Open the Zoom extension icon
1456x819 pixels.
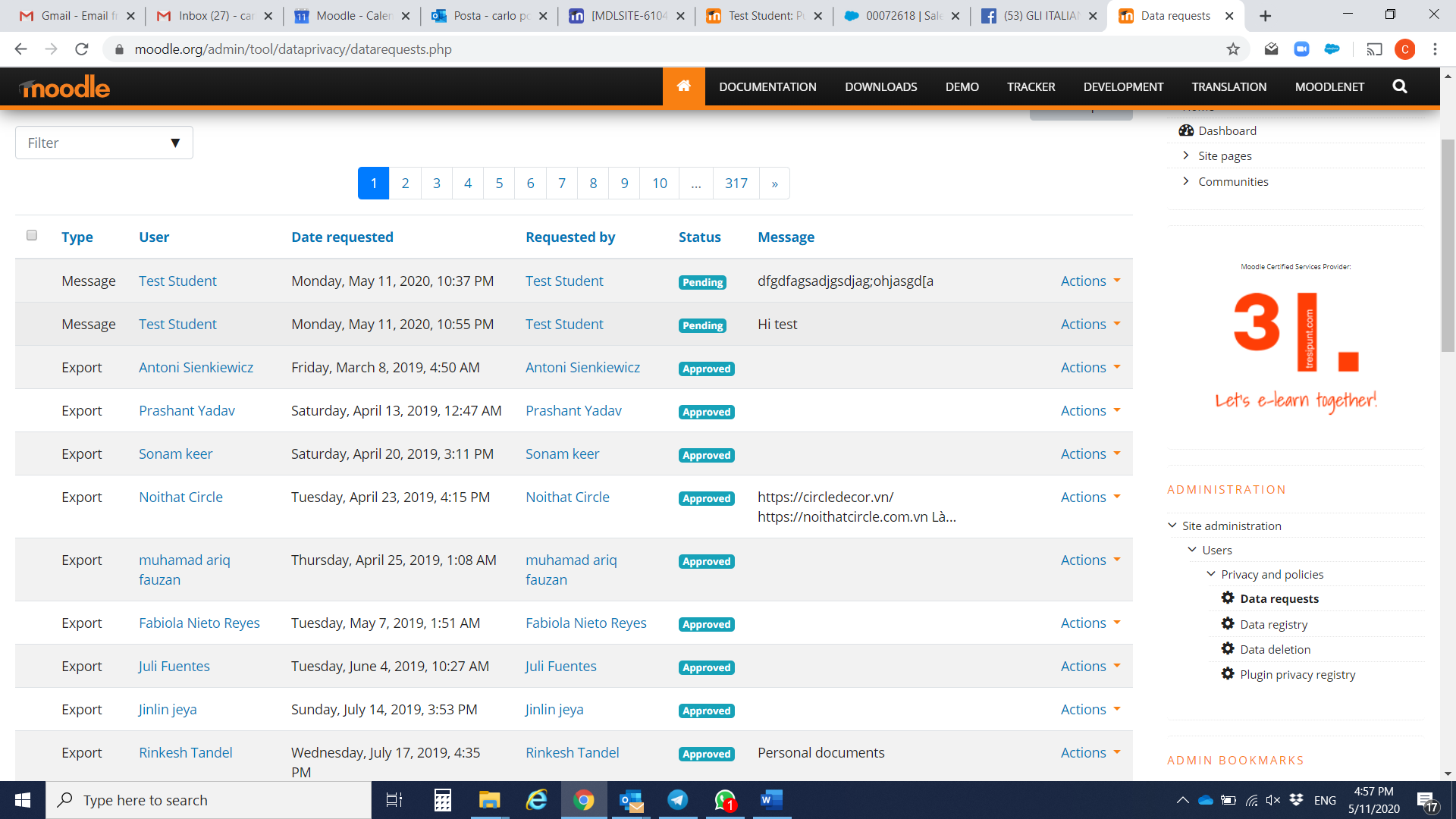coord(1301,49)
